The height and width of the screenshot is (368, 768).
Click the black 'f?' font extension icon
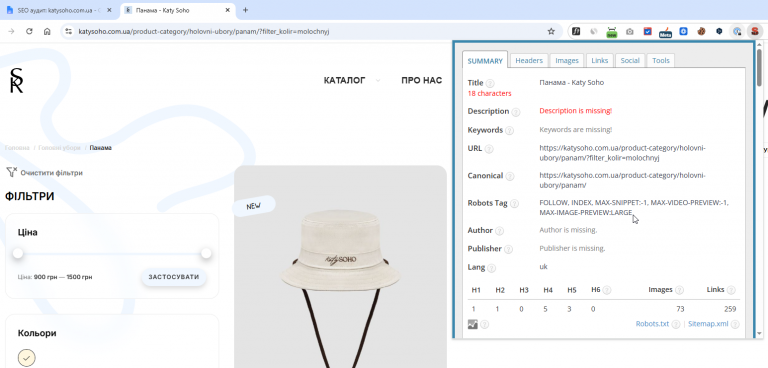tap(576, 31)
